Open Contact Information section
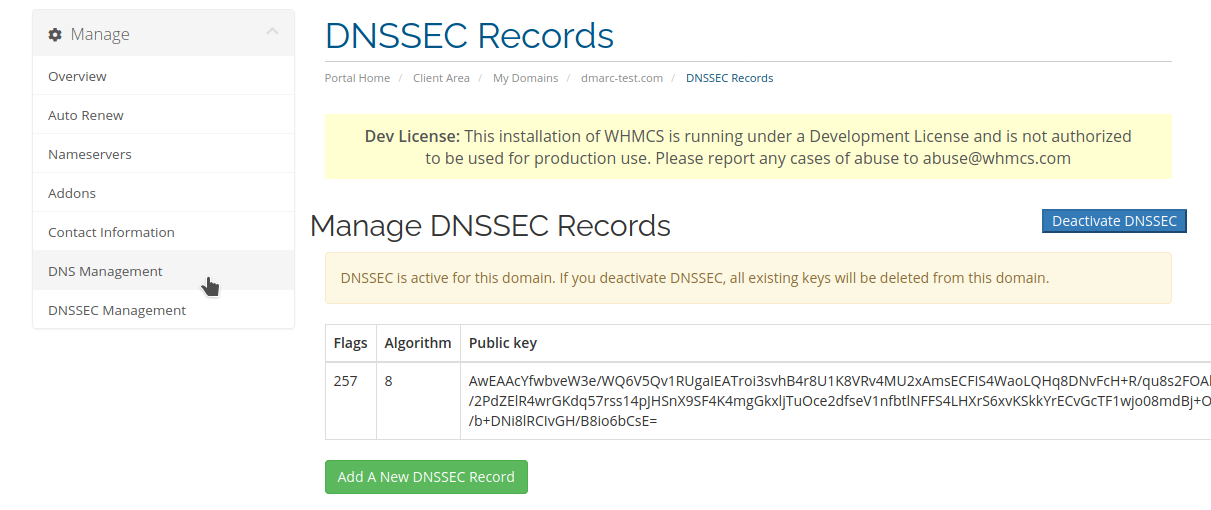This screenshot has width=1211, height=510. (111, 233)
